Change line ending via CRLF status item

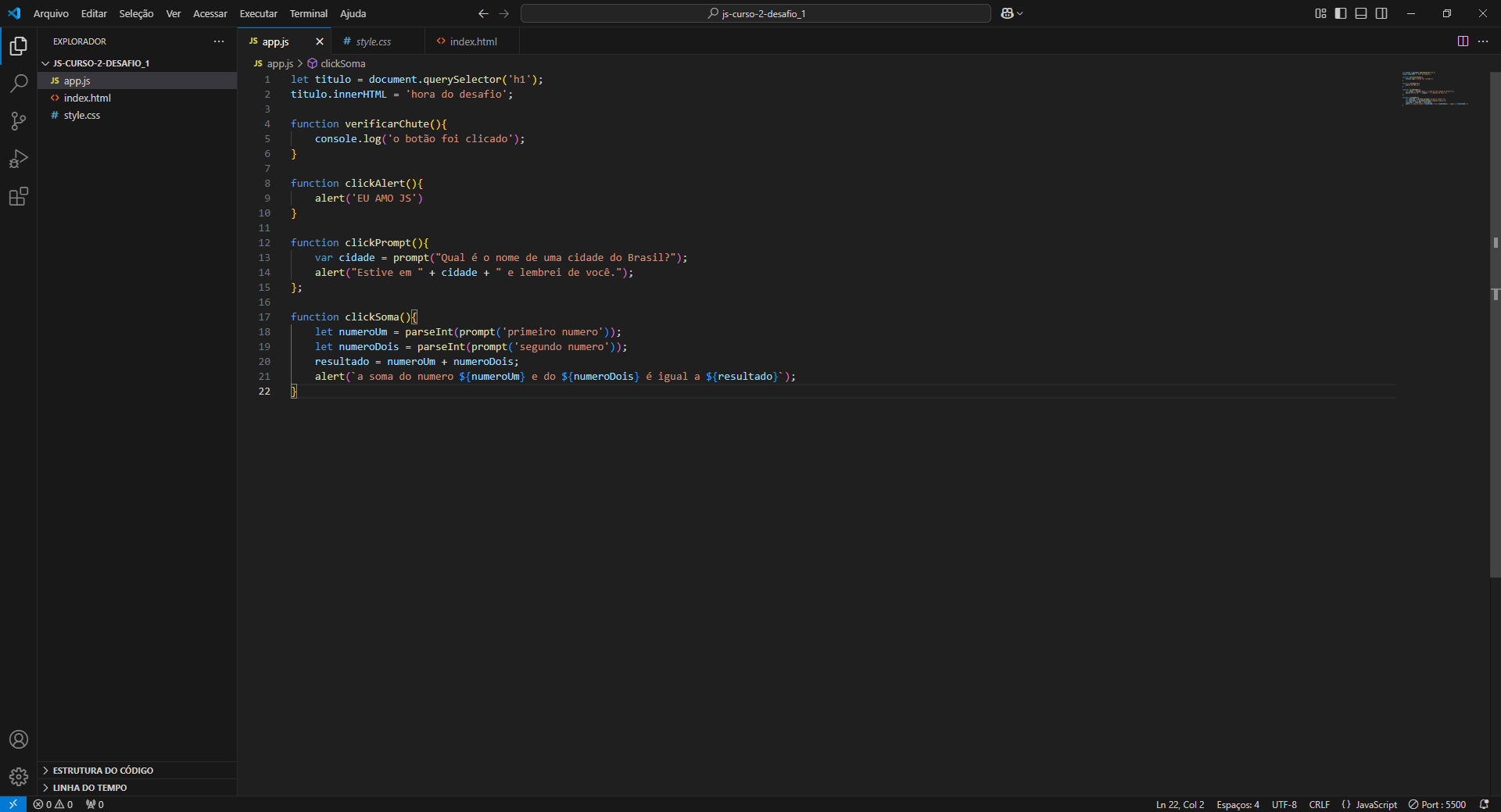[1319, 804]
